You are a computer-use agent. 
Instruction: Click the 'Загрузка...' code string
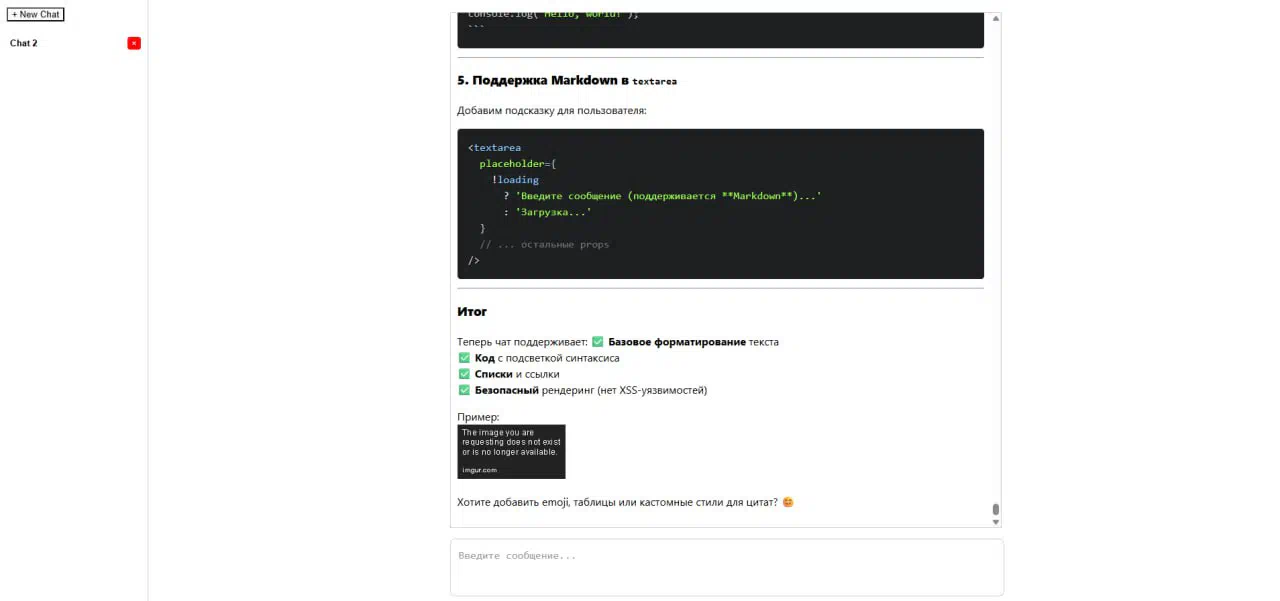(553, 212)
